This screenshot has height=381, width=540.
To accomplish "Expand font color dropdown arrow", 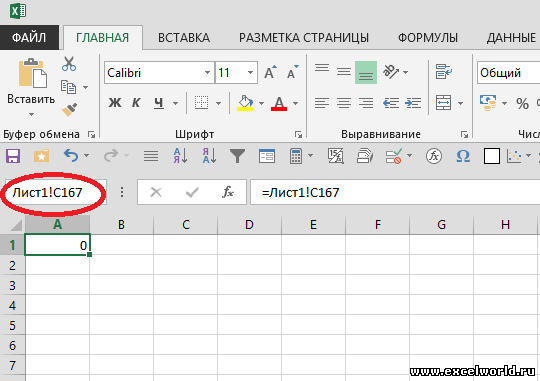I will click(x=295, y=103).
